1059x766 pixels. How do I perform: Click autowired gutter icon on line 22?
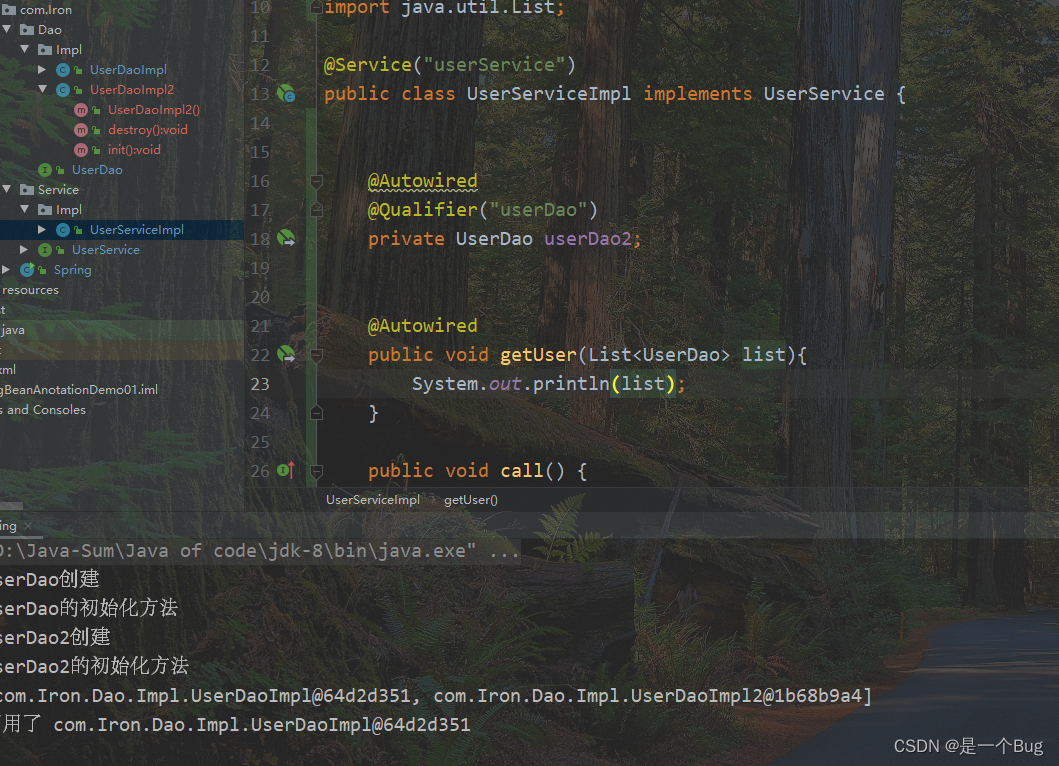pos(286,354)
